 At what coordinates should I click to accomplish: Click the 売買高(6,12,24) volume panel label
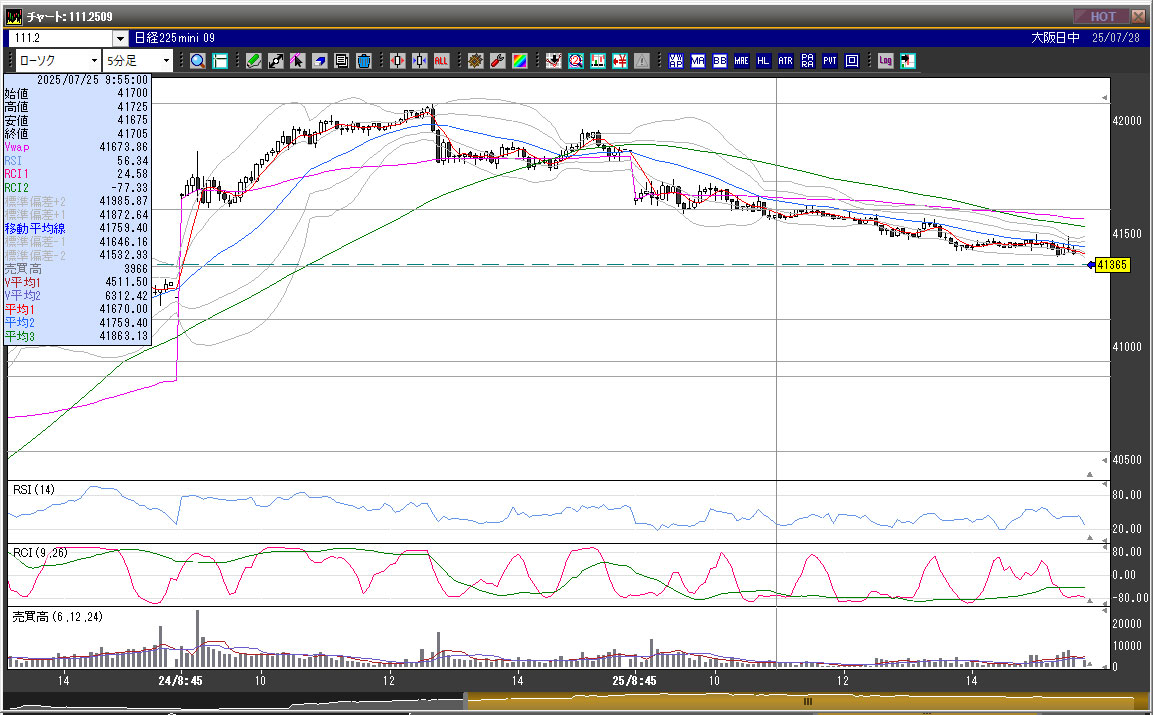click(57, 617)
